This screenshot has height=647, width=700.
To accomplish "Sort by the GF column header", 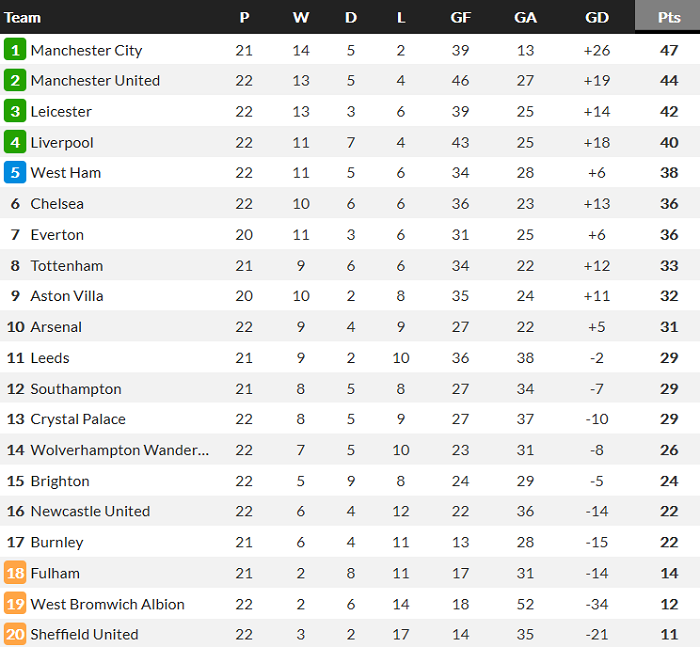I will tap(461, 17).
